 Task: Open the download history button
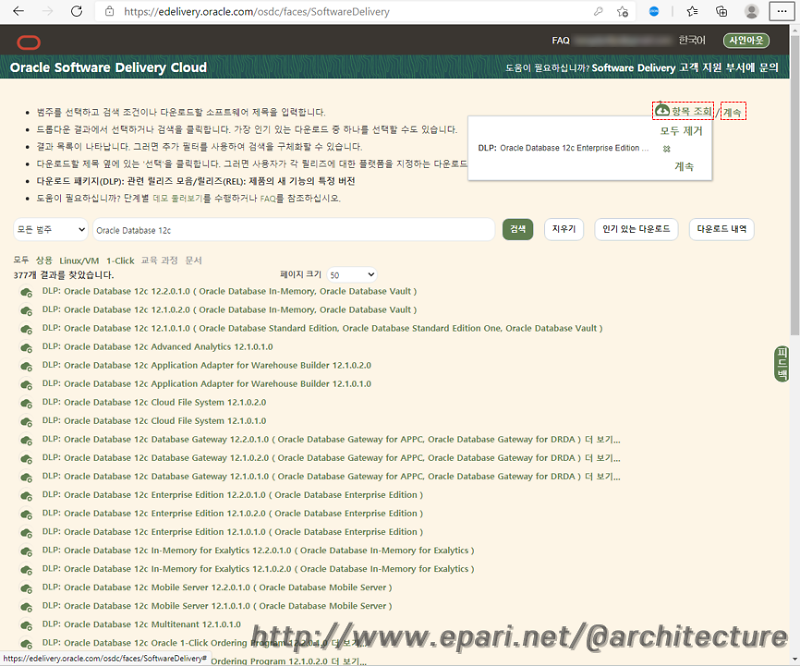[721, 229]
